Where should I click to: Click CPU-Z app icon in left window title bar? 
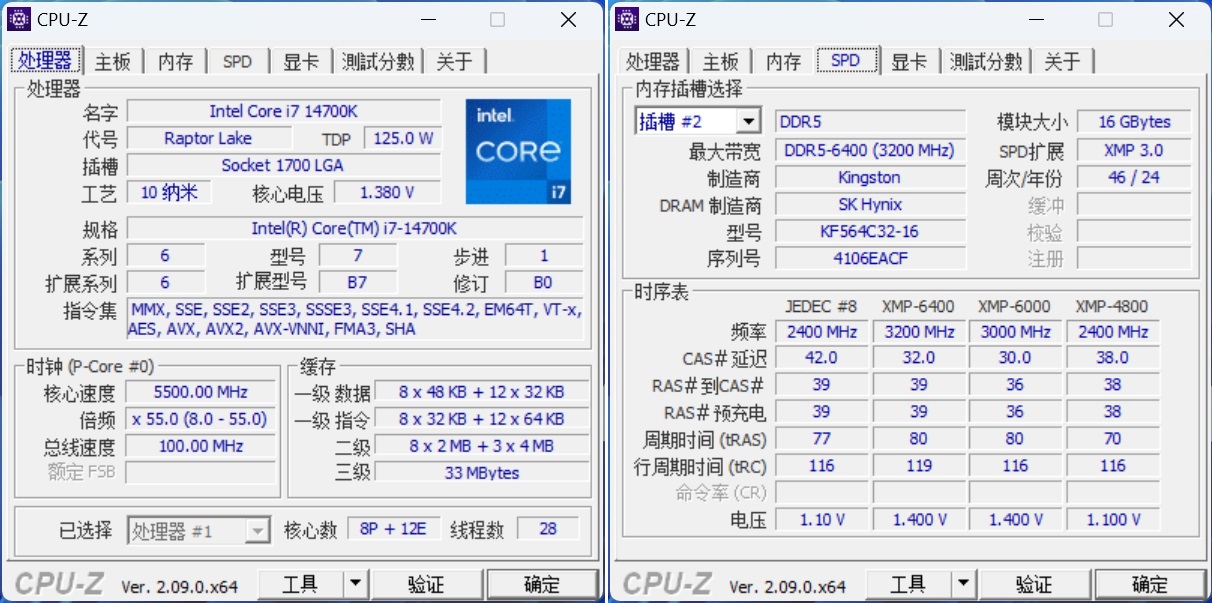tap(20, 19)
